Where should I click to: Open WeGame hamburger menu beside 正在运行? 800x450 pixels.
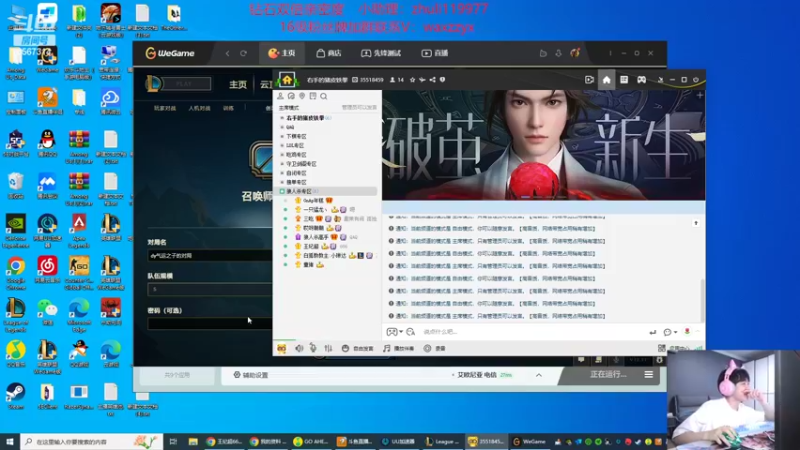point(648,374)
